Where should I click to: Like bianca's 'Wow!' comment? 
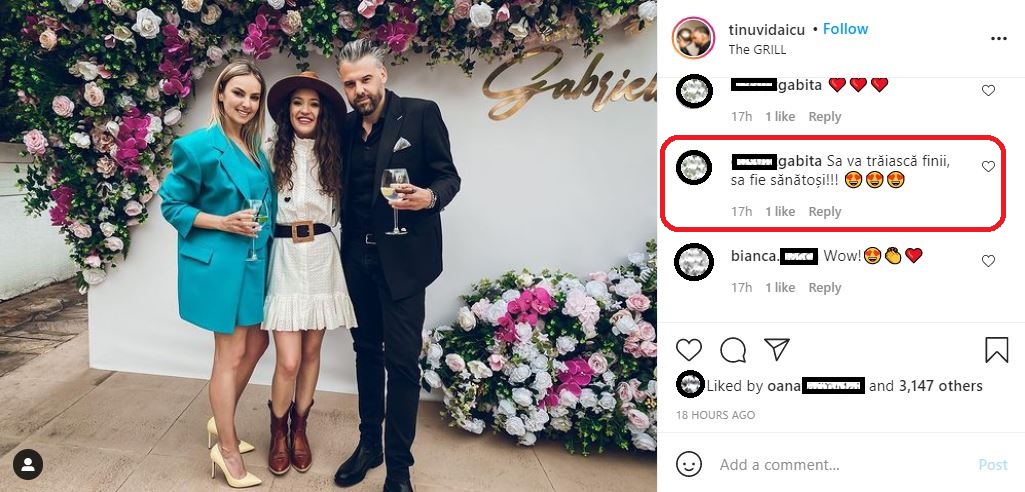coord(988,261)
